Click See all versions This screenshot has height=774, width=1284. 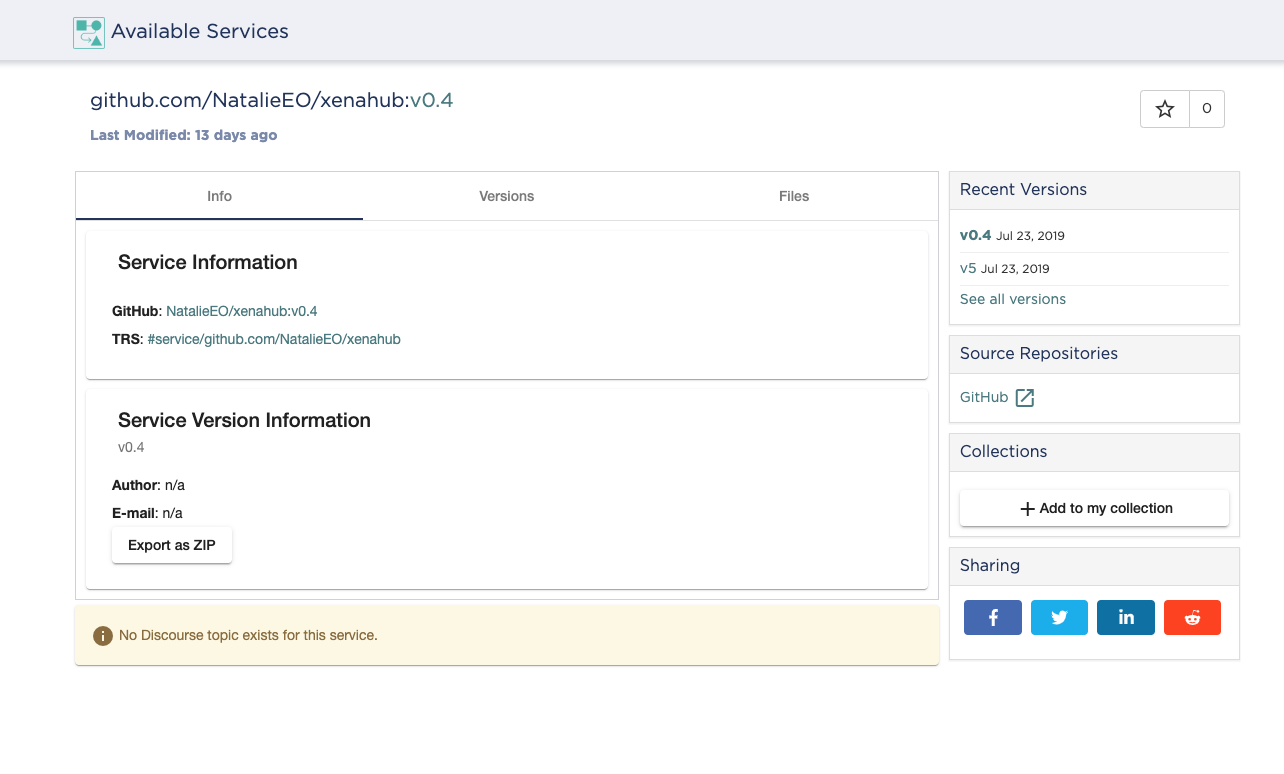pos(1012,299)
